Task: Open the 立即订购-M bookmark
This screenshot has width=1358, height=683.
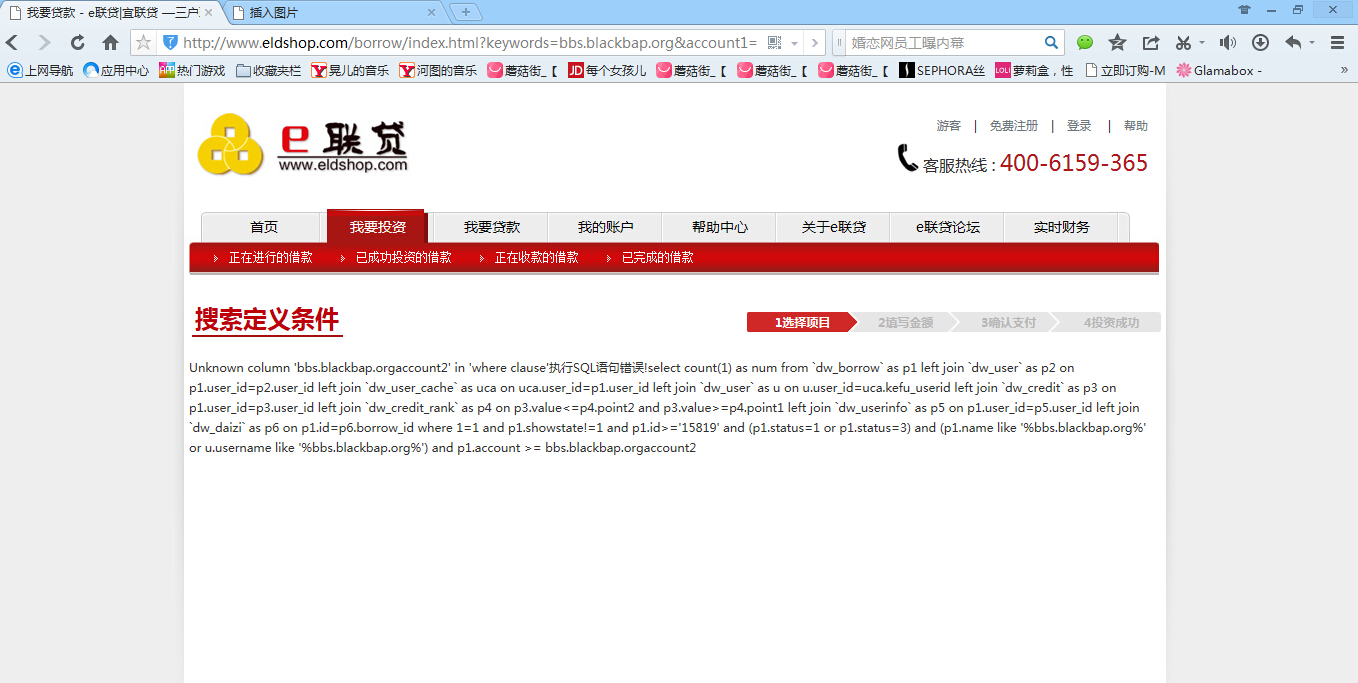Action: (x=1124, y=70)
